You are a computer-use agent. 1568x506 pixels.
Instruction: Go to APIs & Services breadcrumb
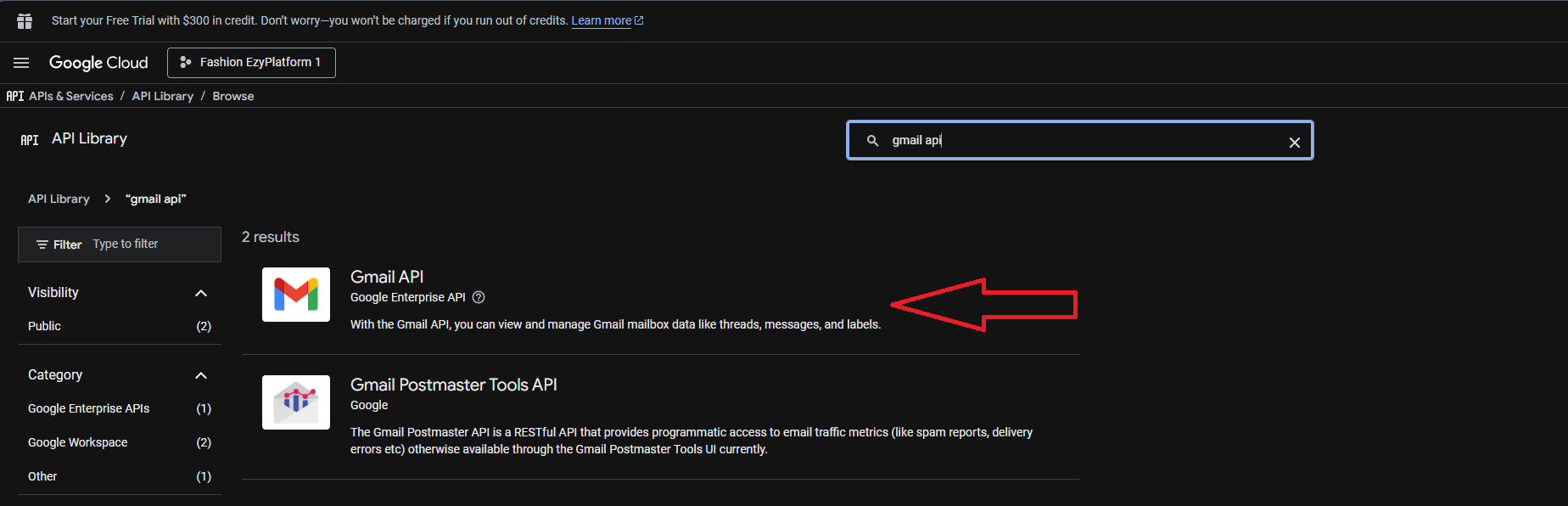pos(70,96)
